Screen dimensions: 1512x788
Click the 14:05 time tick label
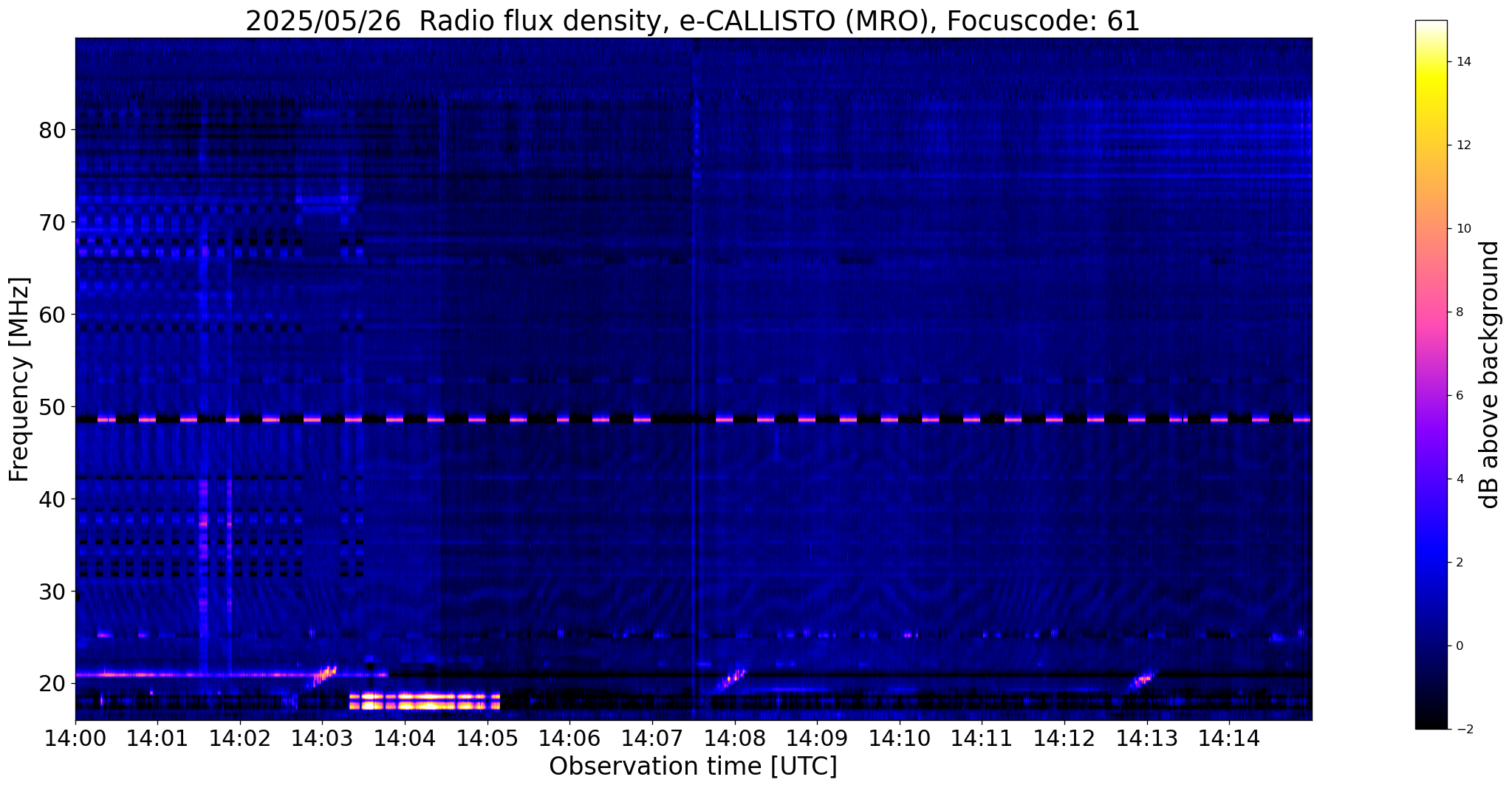tap(488, 738)
